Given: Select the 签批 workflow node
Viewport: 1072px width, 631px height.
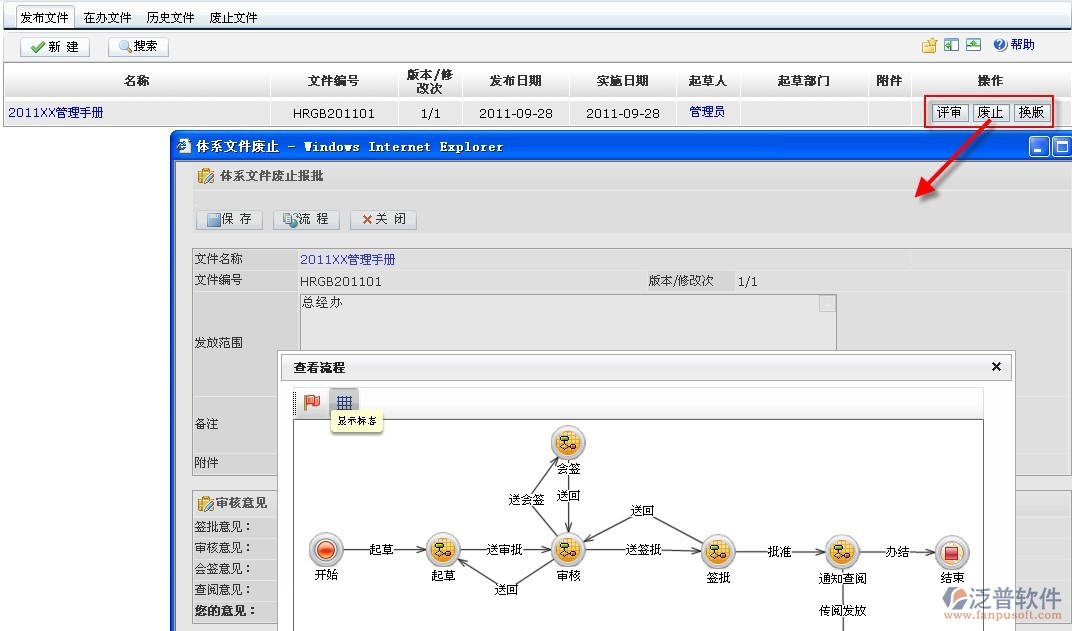Looking at the screenshot, I should point(717,551).
